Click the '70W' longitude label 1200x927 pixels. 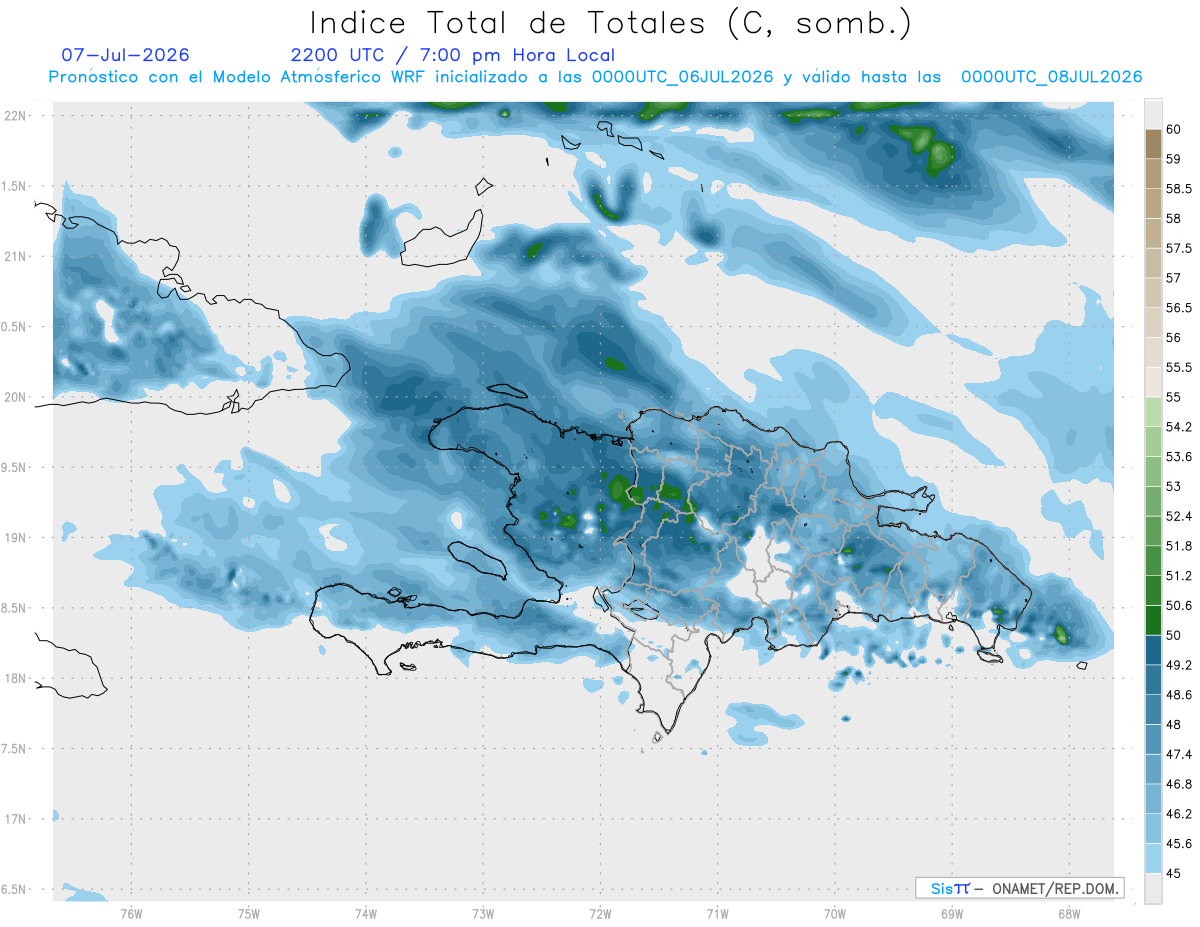tap(835, 914)
